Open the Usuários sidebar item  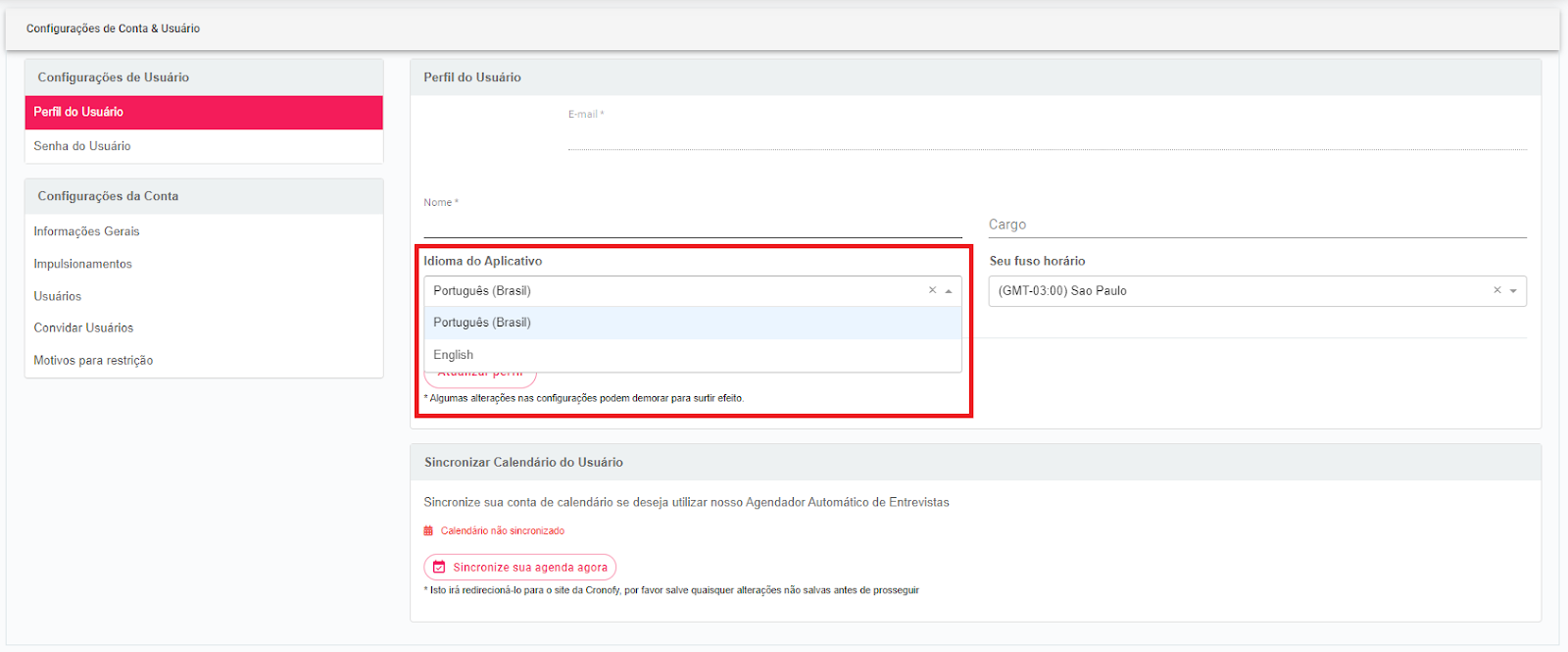click(x=58, y=296)
